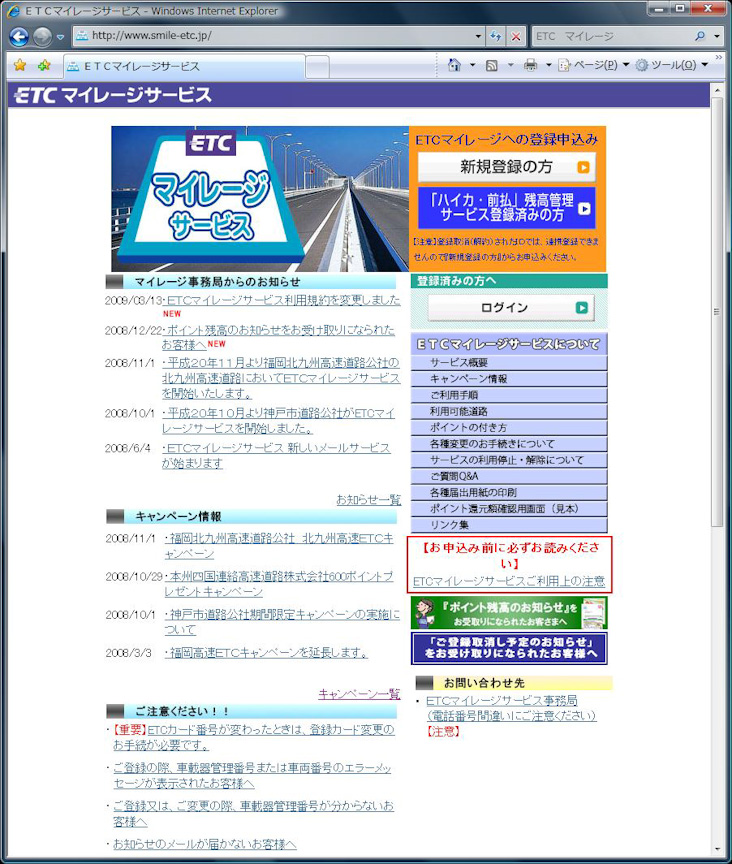Open the Home button dropdown arrow
Image resolution: width=732 pixels, height=864 pixels.
tap(472, 65)
